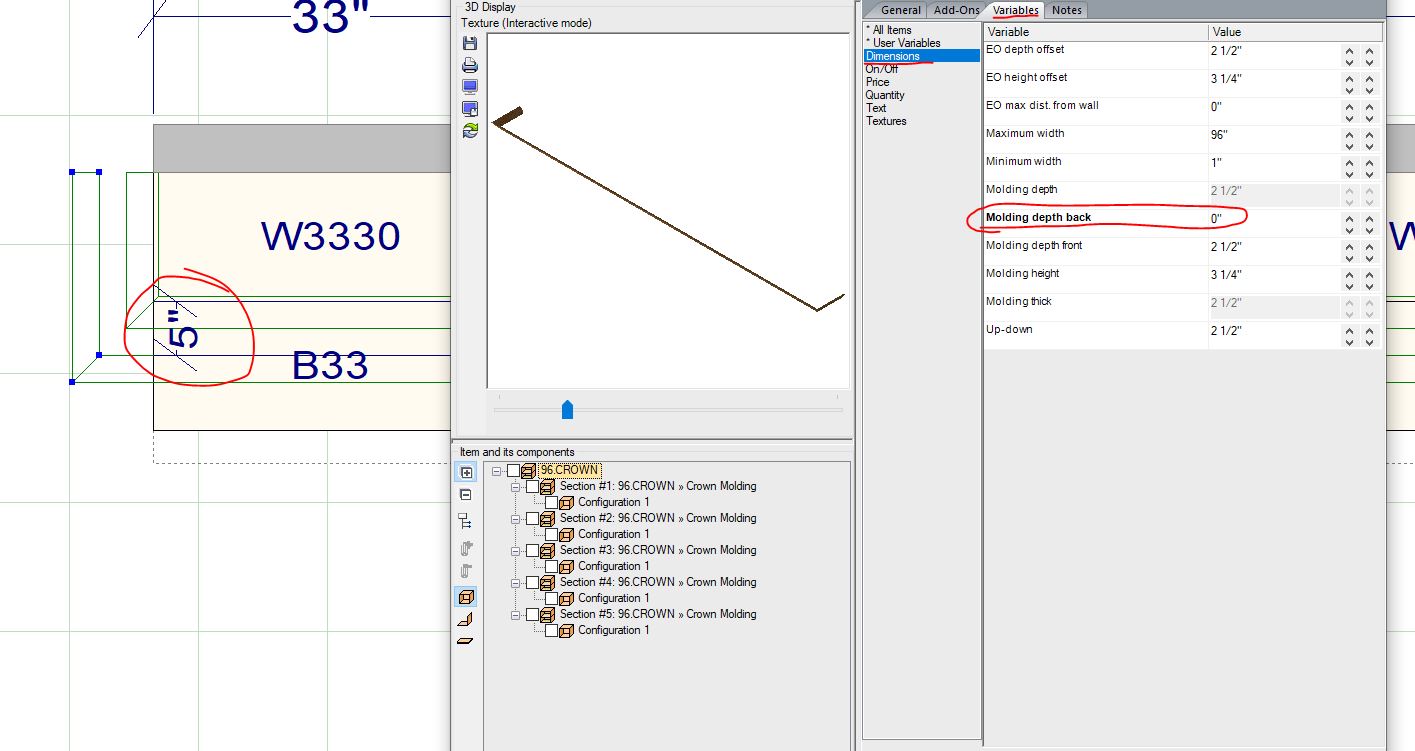Click the blue slider handle under 3D view
Viewport: 1415px width, 751px height.
[x=568, y=409]
